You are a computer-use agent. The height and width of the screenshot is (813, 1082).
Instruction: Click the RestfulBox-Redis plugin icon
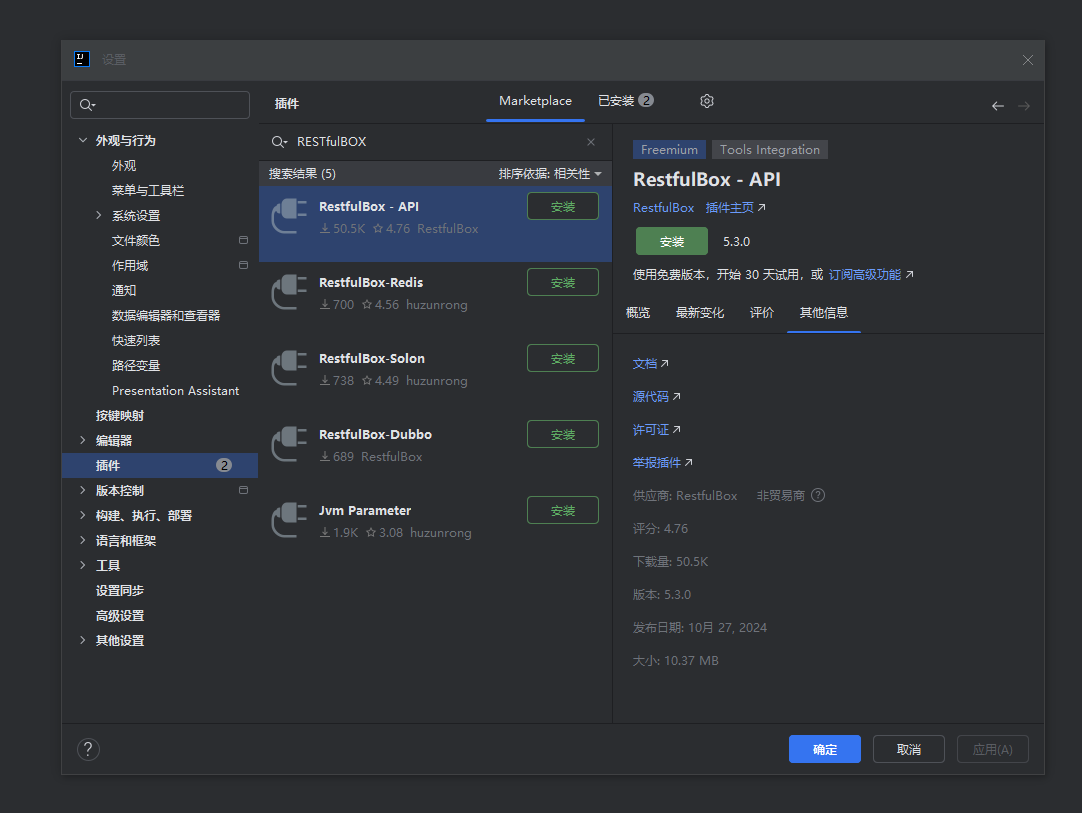[x=289, y=293]
